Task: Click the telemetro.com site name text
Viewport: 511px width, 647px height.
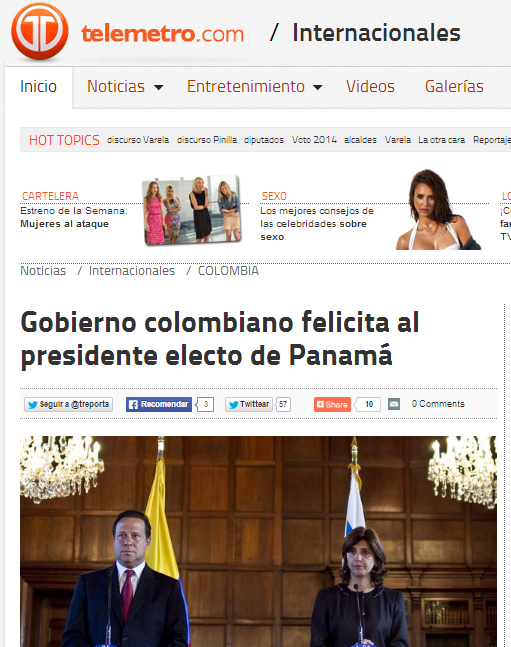Action: coord(162,33)
